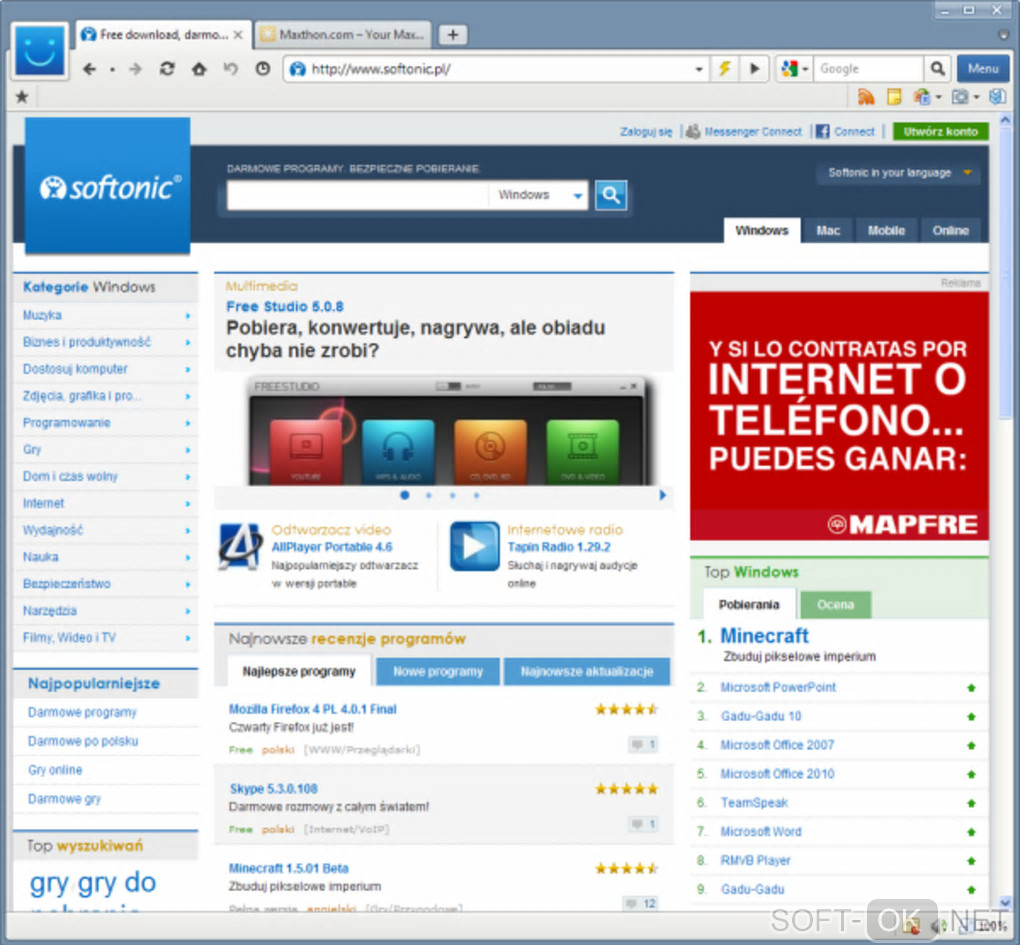Advance carousel with the right arrow
The height and width of the screenshot is (945, 1020).
[x=662, y=495]
